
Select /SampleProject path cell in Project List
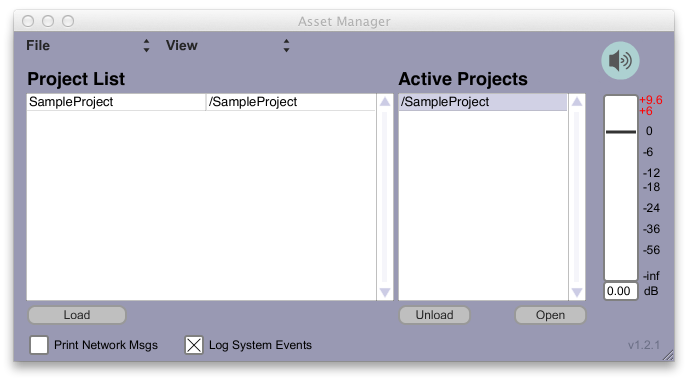point(290,102)
